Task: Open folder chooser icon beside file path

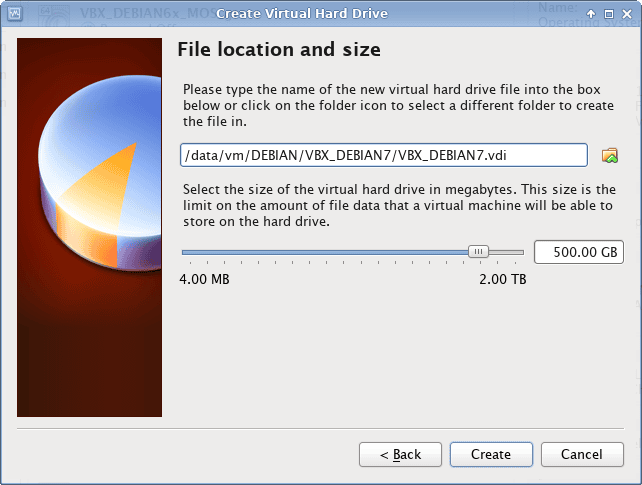Action: coord(610,156)
